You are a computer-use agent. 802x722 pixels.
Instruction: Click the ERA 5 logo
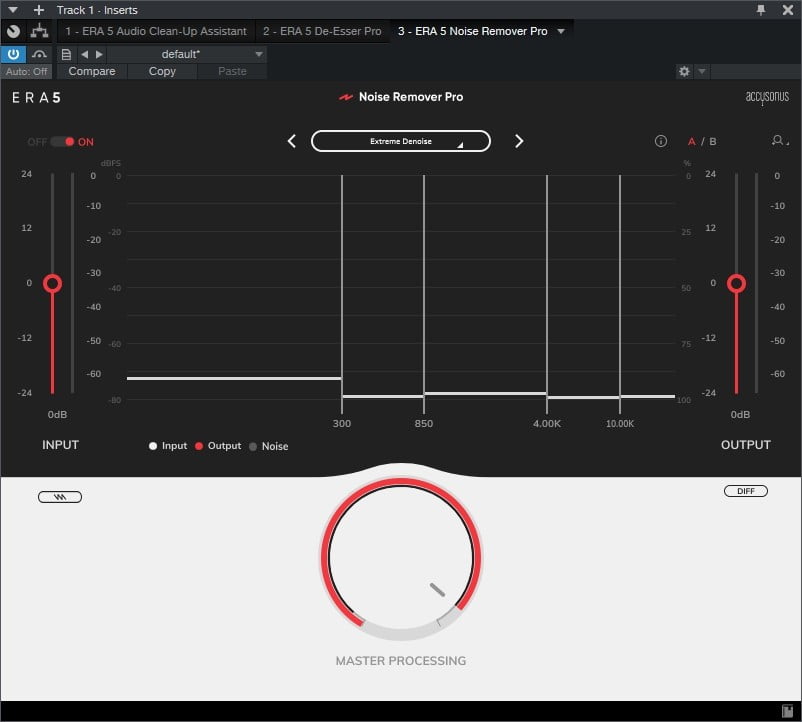point(36,98)
